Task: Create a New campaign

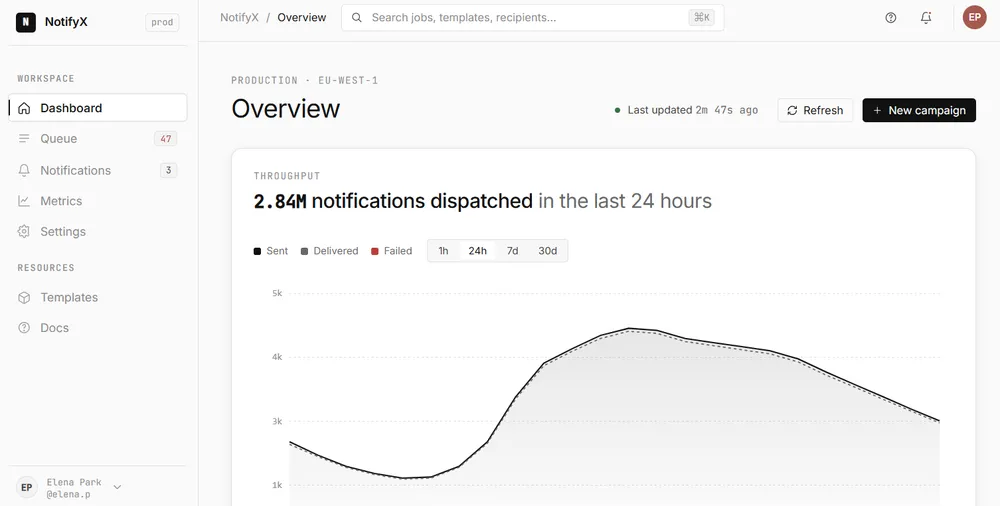Action: 919,110
